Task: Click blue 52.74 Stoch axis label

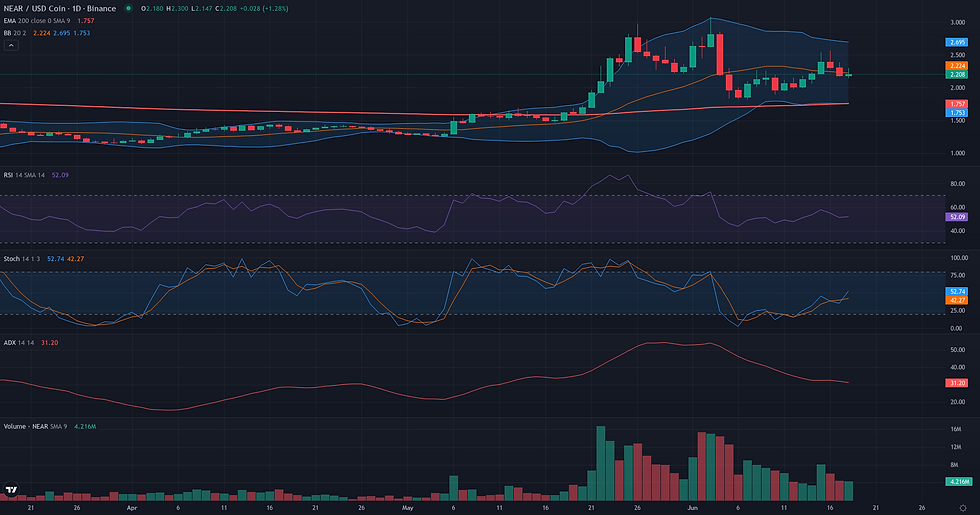Action: (956, 291)
